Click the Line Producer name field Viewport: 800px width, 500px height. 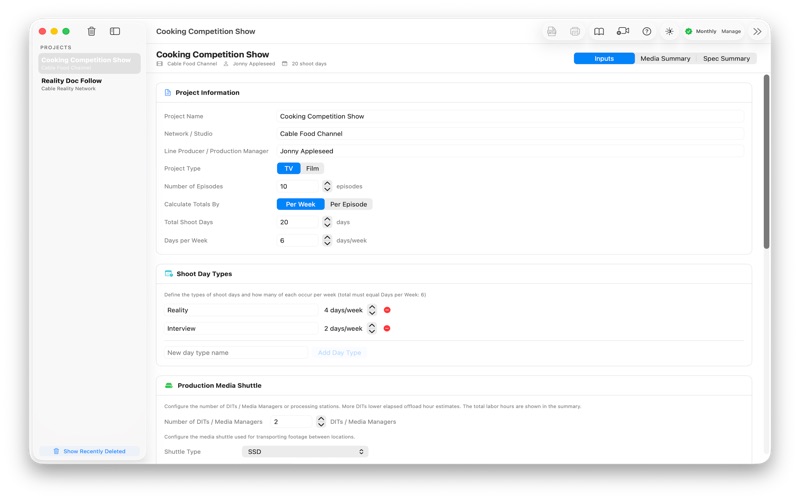510,151
